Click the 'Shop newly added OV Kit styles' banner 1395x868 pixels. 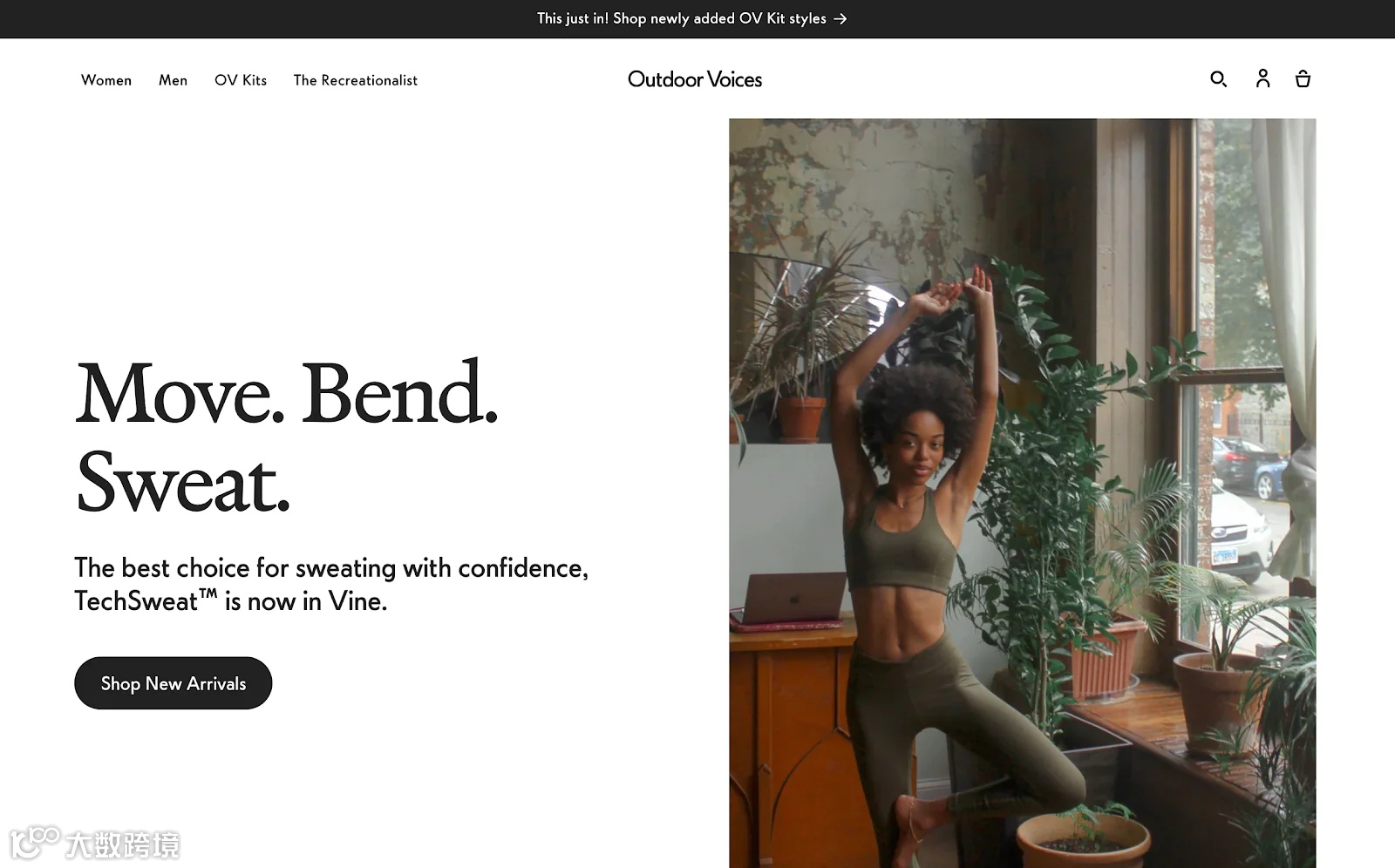tap(719, 18)
